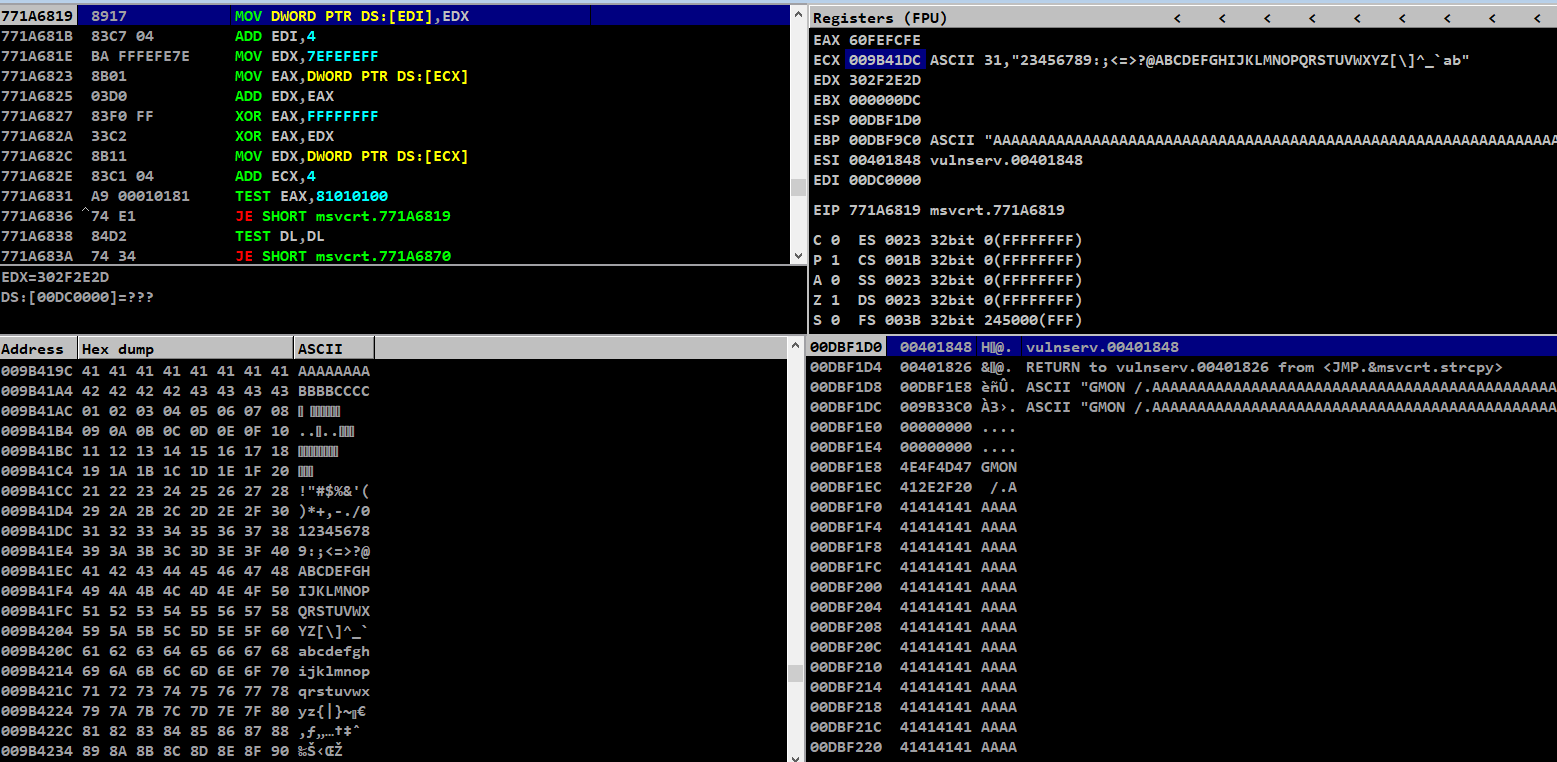The image size is (1557, 762).
Task: Select stack entry at 00DBF1E0
Action: pyautogui.click(x=1182, y=427)
